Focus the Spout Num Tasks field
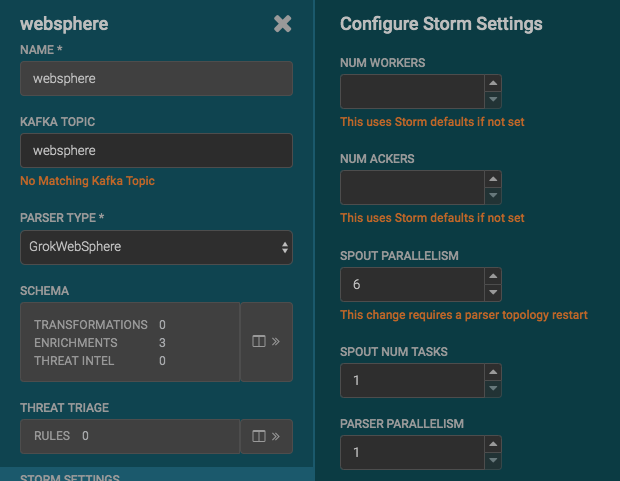620x481 pixels. pyautogui.click(x=412, y=381)
